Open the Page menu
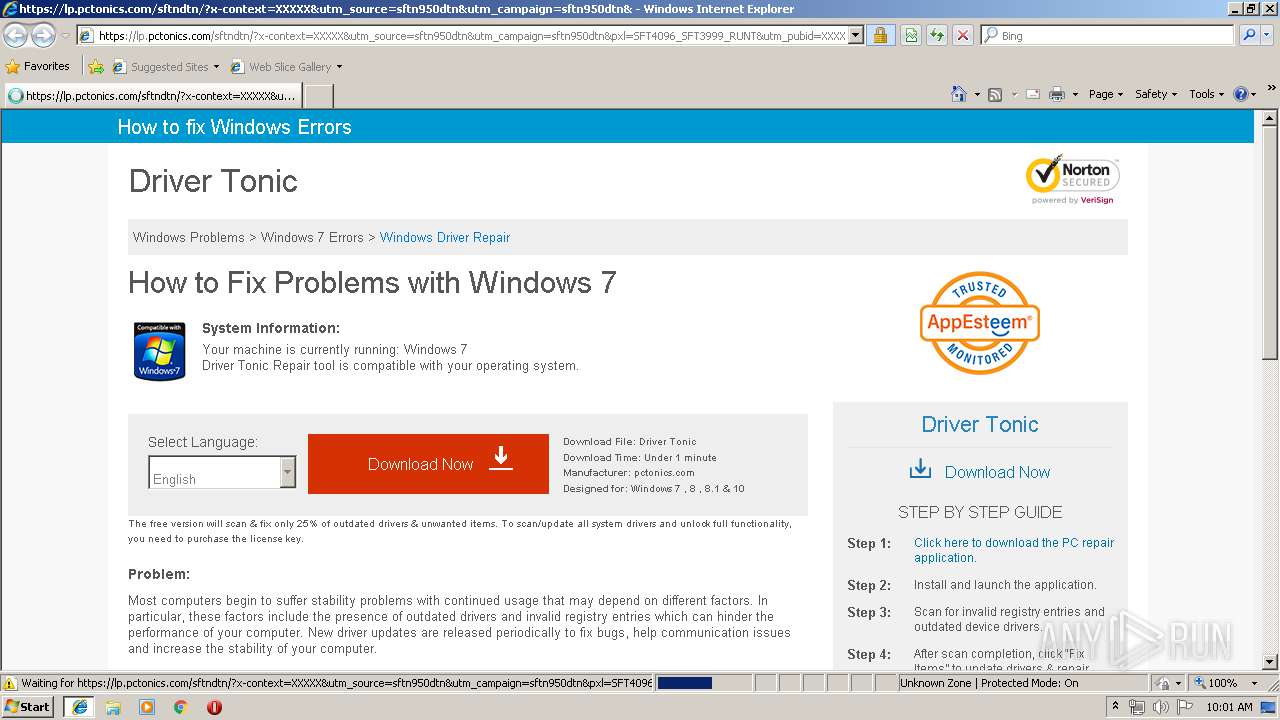Viewport: 1280px width, 720px height. click(x=1106, y=94)
